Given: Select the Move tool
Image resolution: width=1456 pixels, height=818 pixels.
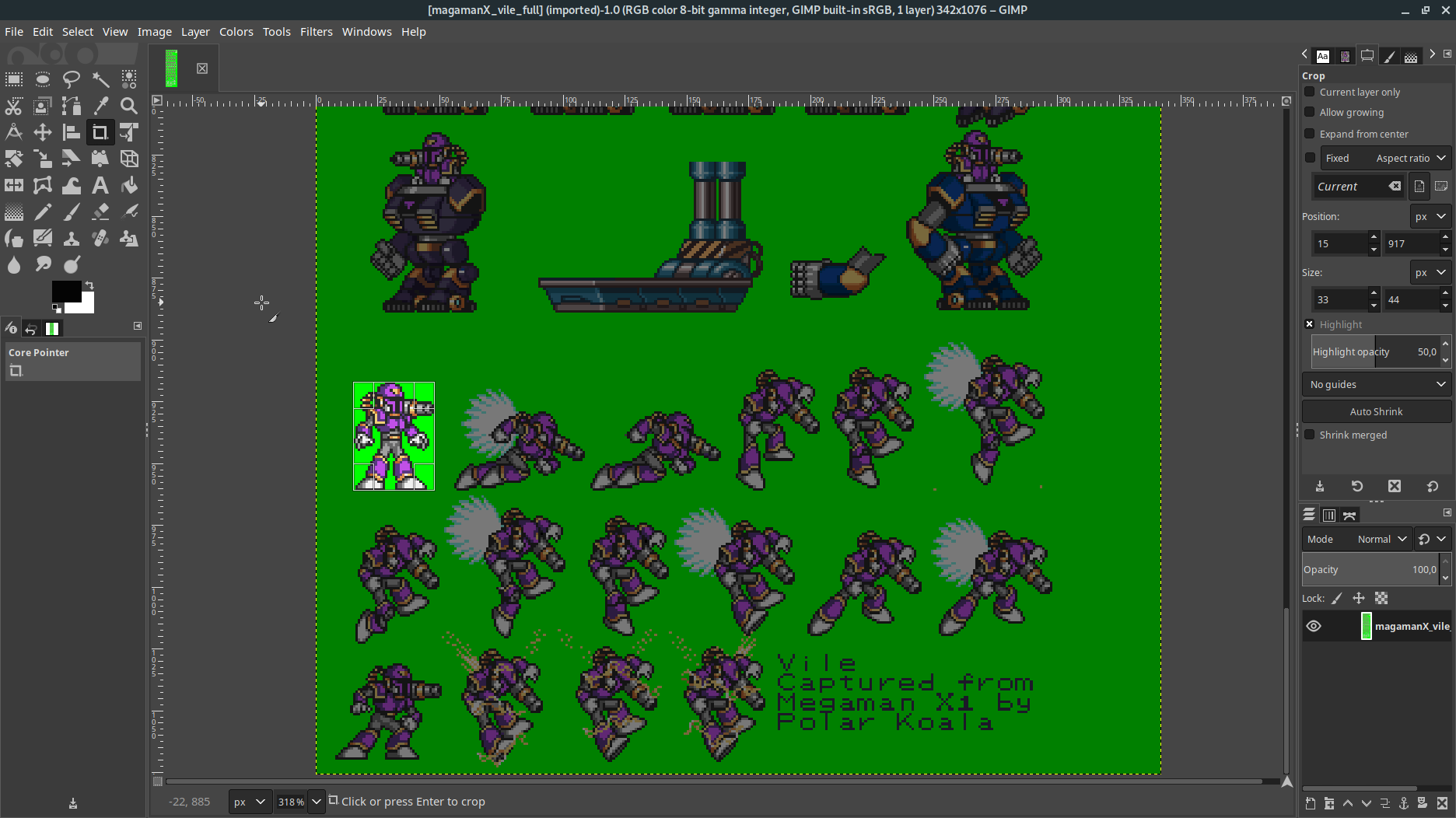Looking at the screenshot, I should 43,132.
